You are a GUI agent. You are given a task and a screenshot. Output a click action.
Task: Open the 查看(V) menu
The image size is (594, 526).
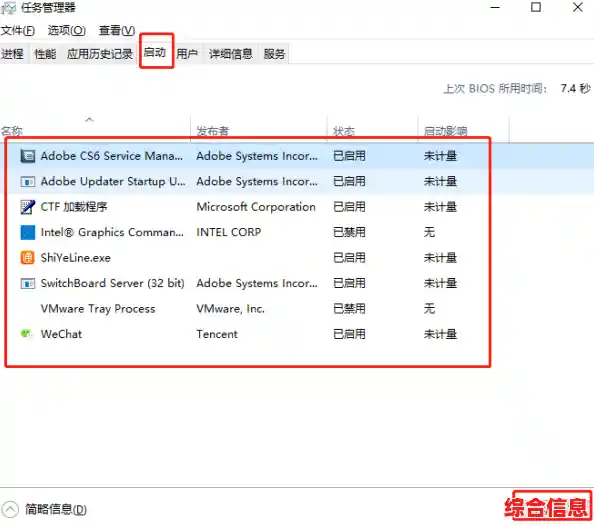(117, 30)
